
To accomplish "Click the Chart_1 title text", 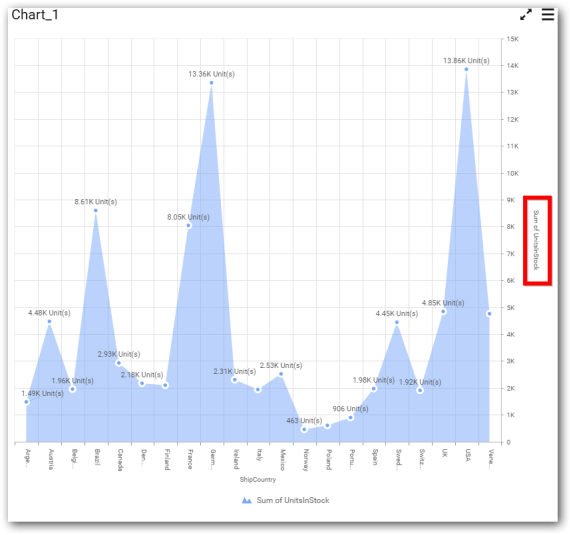I will 35,15.
